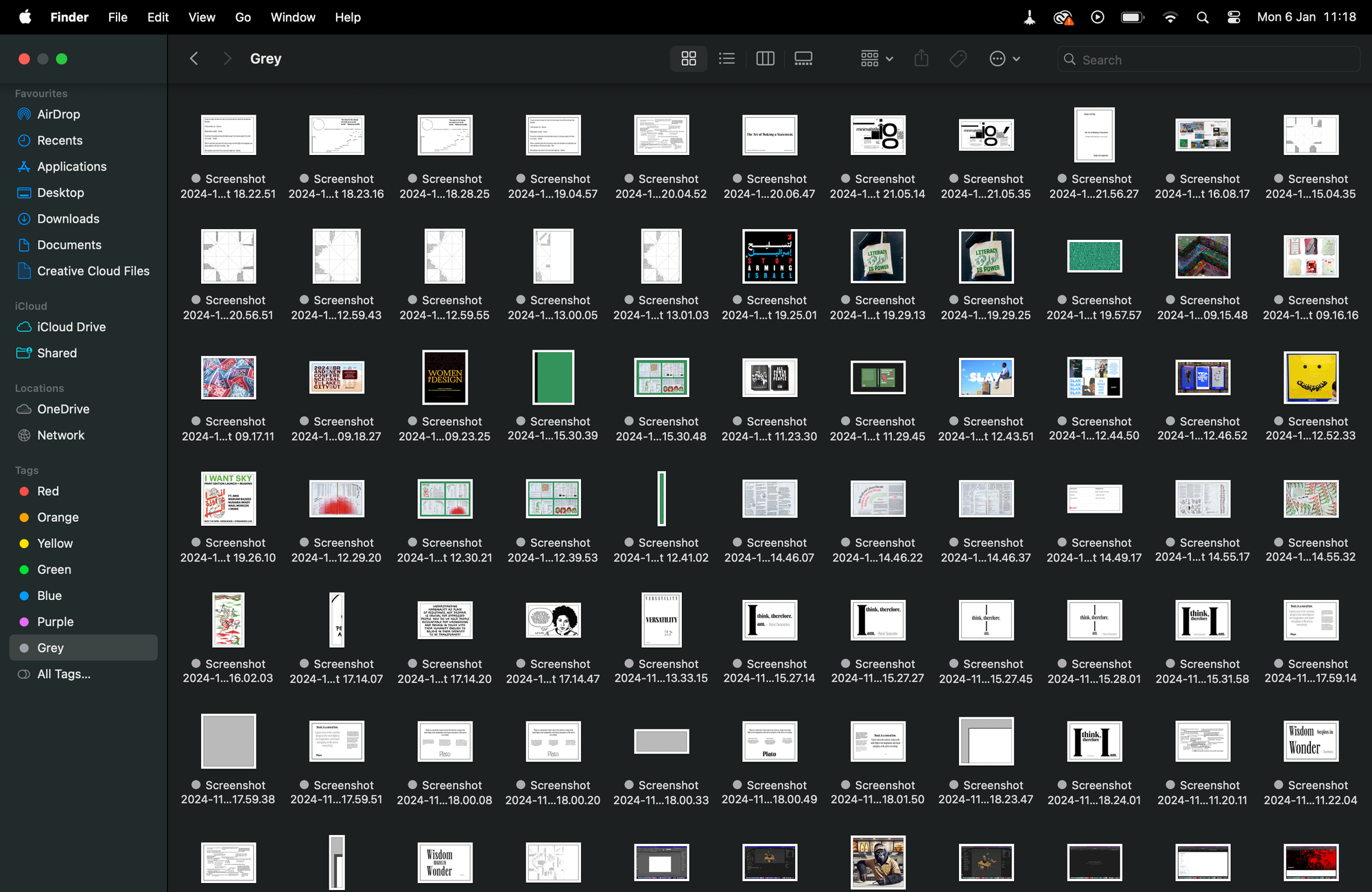Switch to list view in toolbar
Image resolution: width=1372 pixels, height=892 pixels.
(x=726, y=59)
